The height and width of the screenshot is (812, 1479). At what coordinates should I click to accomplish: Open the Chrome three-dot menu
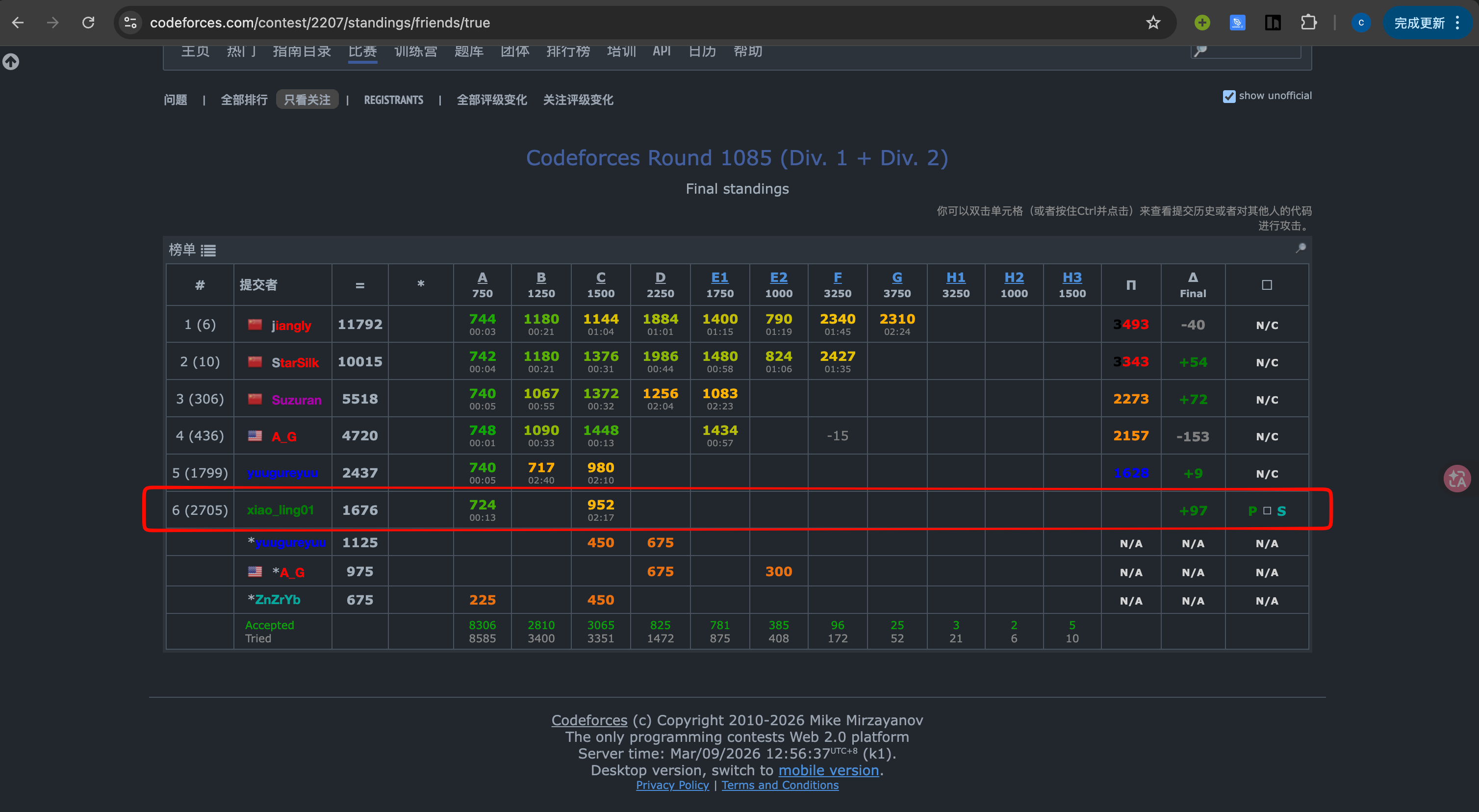1457,23
